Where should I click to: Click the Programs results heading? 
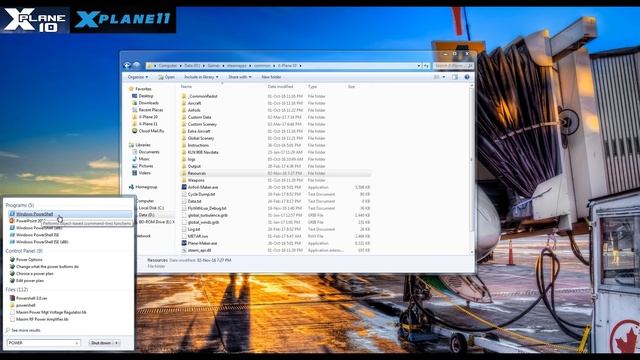(x=20, y=205)
